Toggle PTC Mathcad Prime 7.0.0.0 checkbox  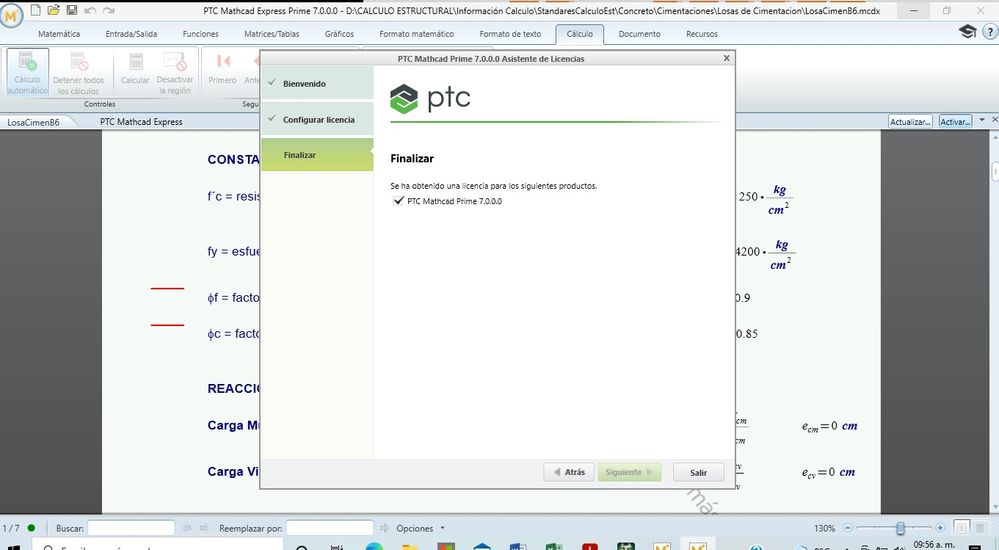tap(399, 201)
